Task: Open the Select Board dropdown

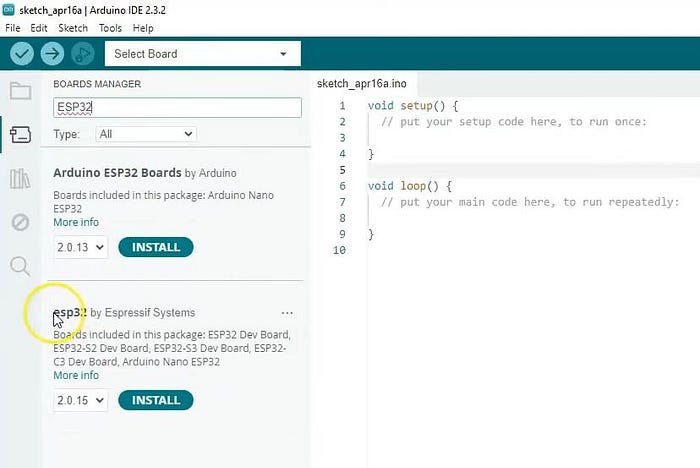Action: [x=203, y=54]
